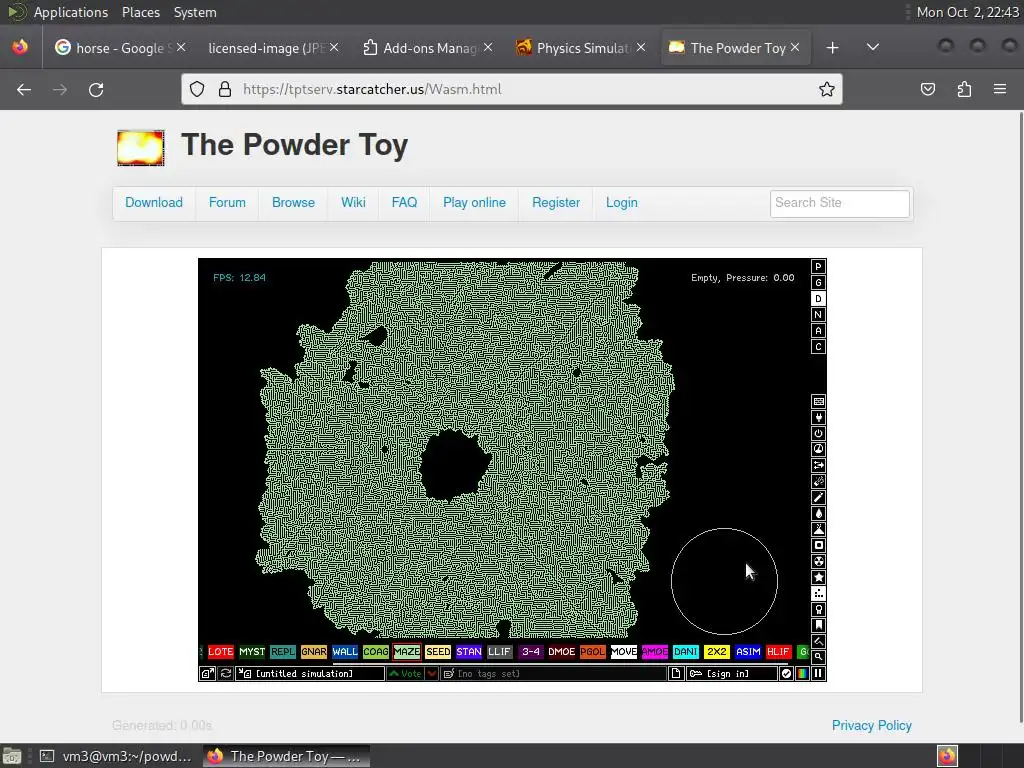Click the browser URL address bar
The image size is (1024, 768).
pyautogui.click(x=511, y=89)
